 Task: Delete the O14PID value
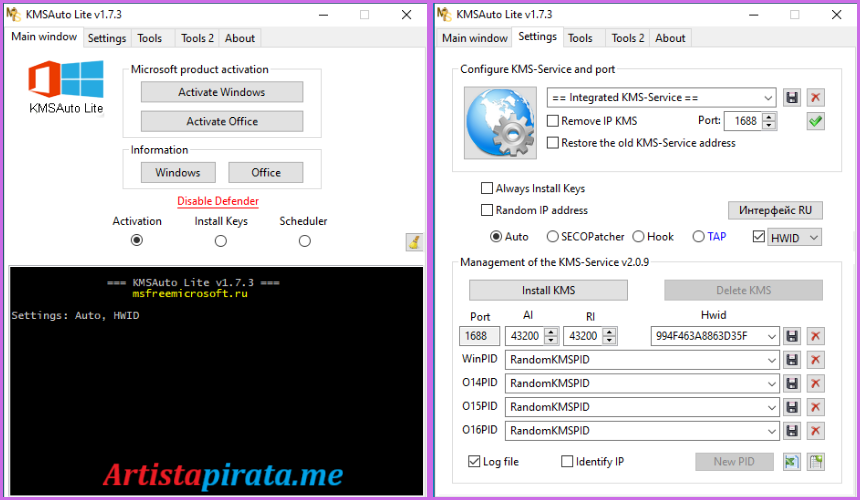click(816, 383)
